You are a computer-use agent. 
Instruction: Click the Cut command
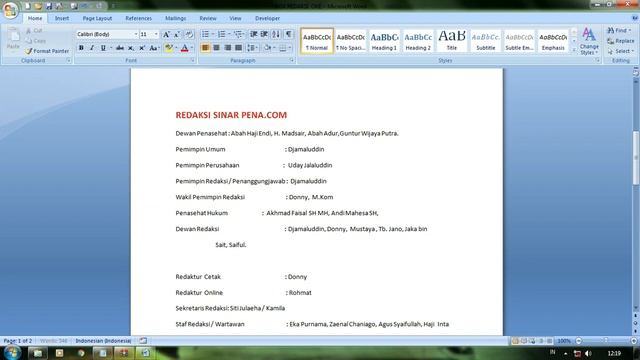point(34,31)
